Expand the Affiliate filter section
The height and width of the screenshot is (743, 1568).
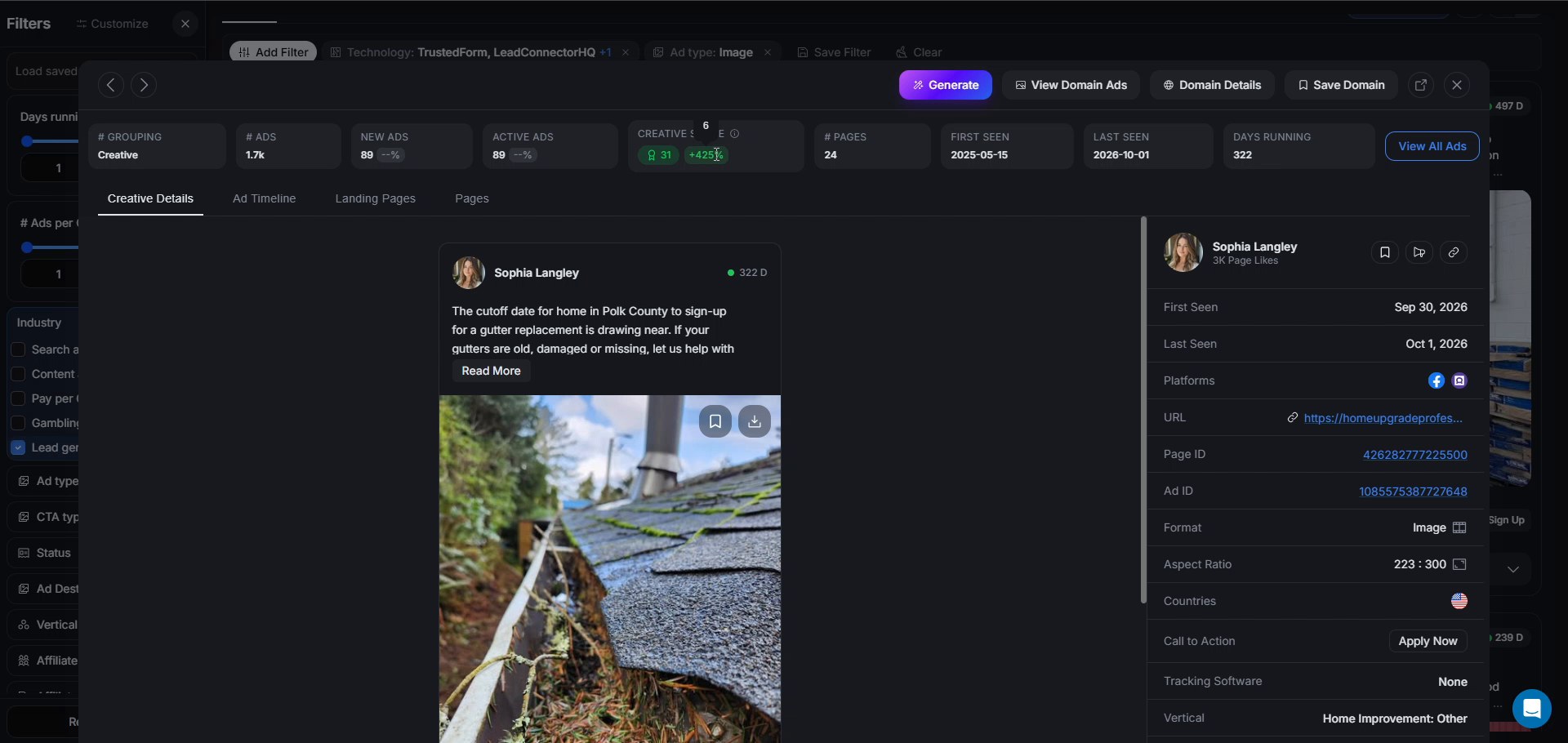coord(45,661)
